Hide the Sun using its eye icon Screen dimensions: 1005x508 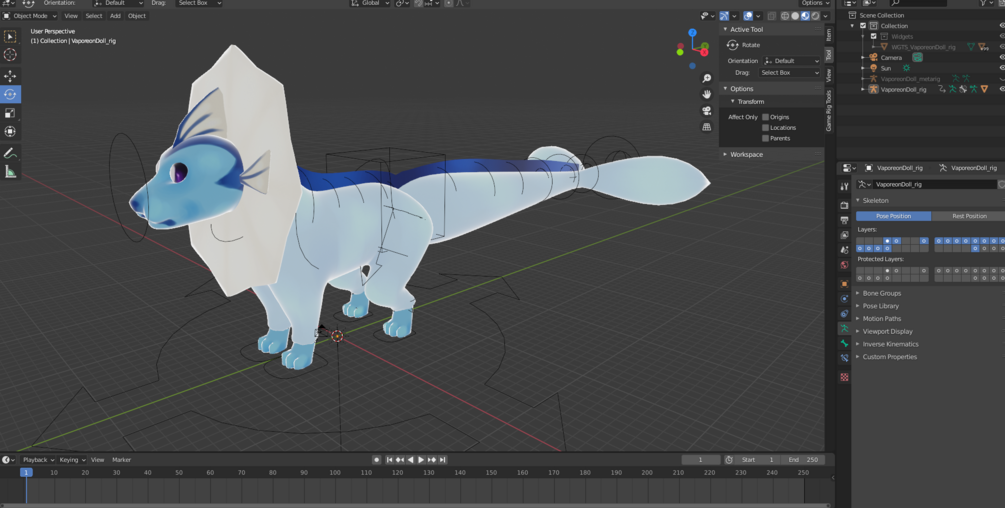[x=1002, y=68]
